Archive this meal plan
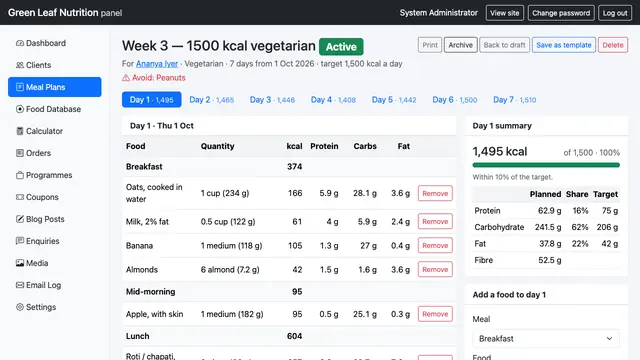The width and height of the screenshot is (640, 360). click(460, 45)
